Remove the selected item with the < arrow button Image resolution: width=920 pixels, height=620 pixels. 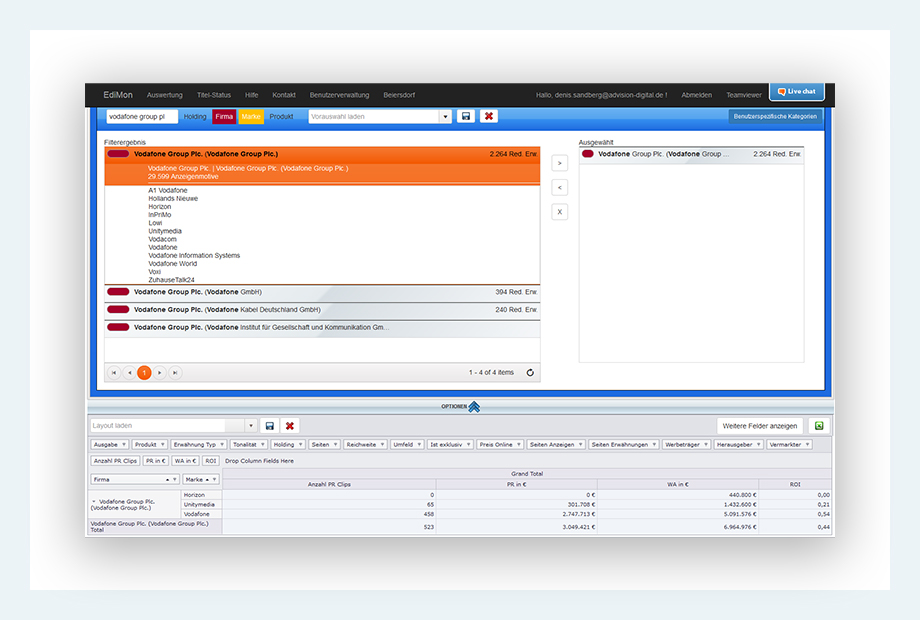click(560, 188)
